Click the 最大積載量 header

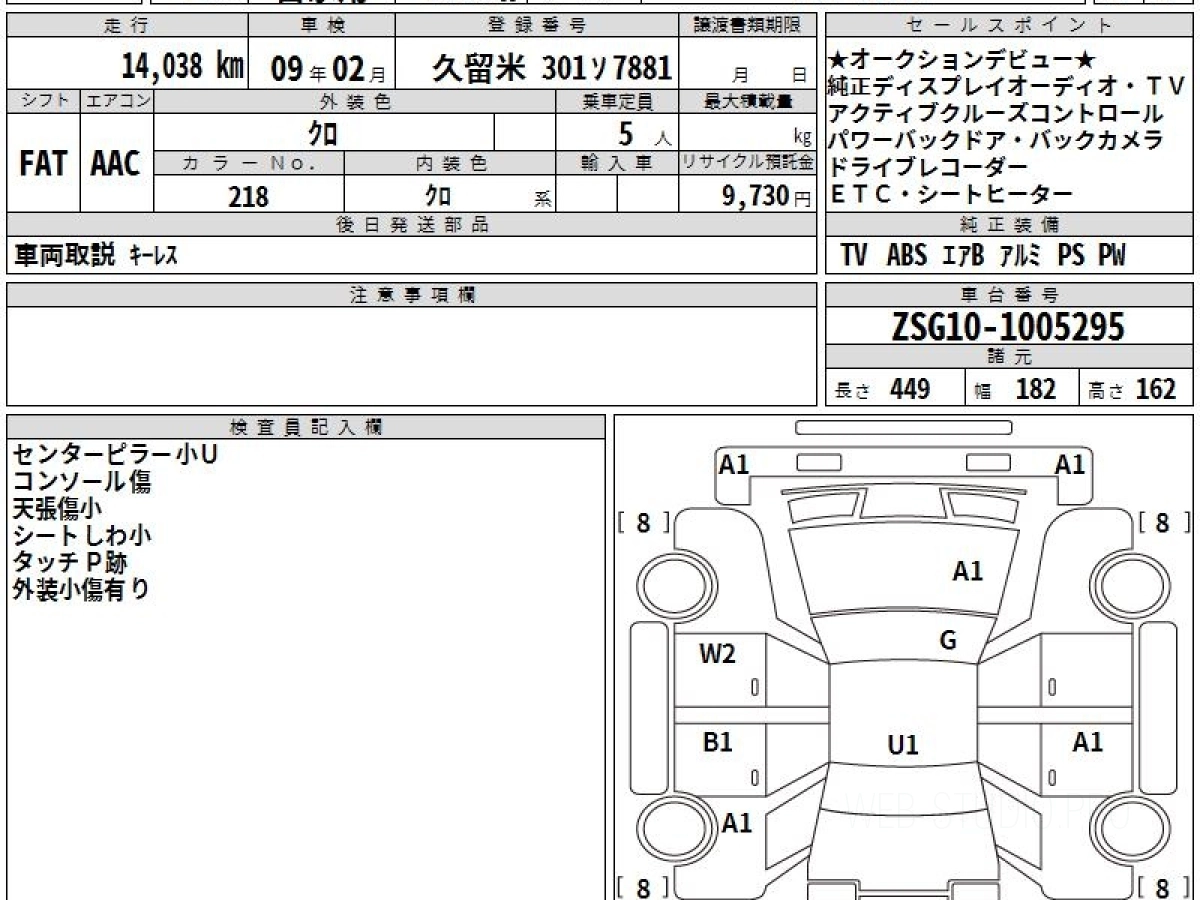tap(748, 101)
